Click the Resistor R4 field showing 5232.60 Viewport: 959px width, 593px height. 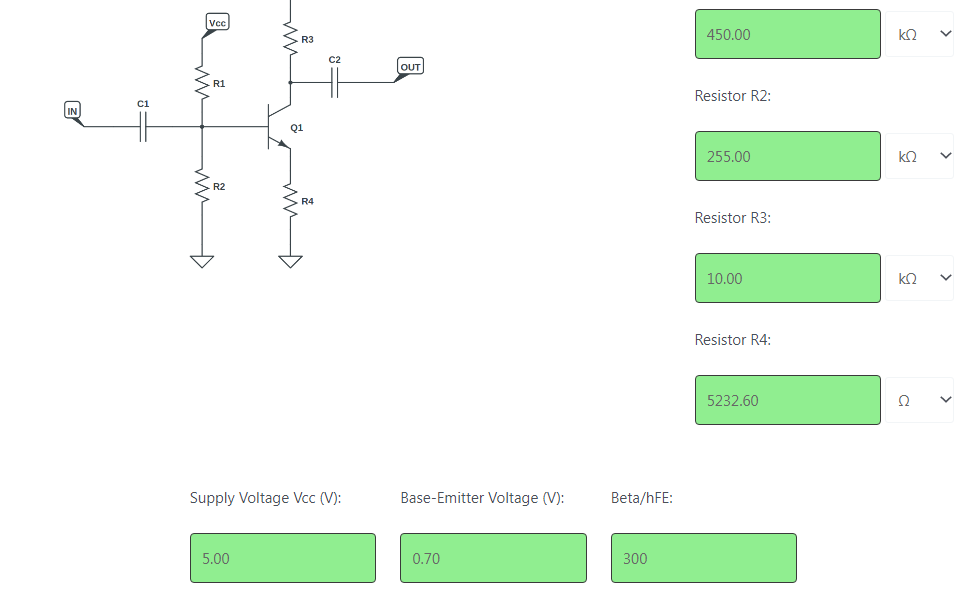(788, 400)
